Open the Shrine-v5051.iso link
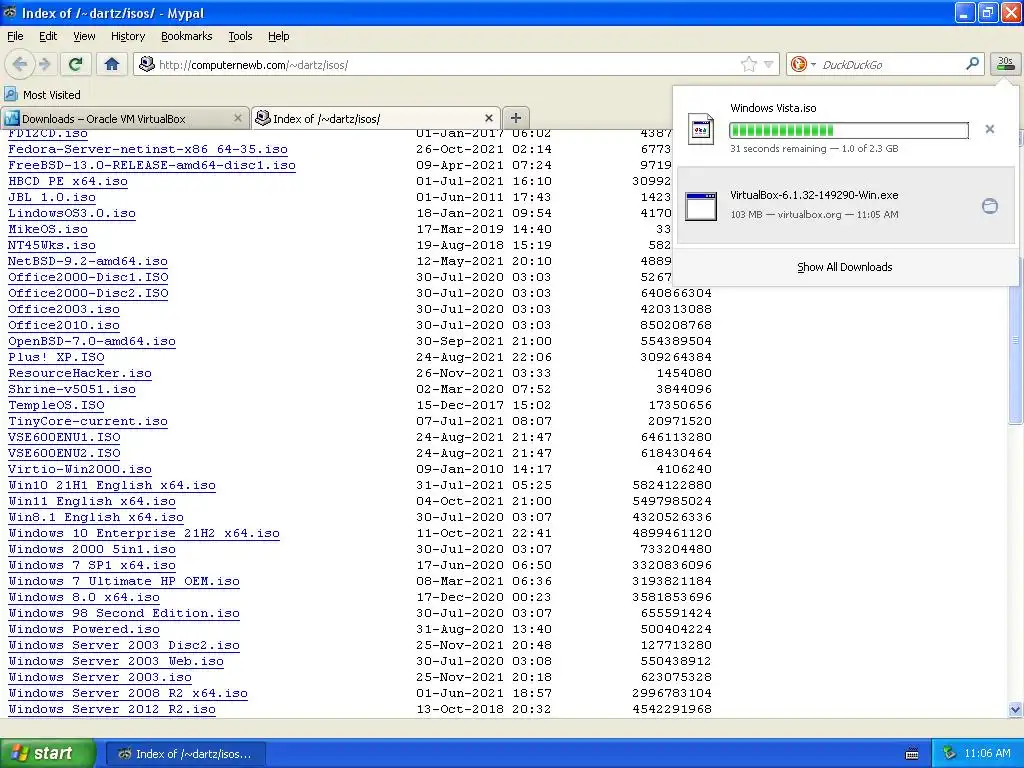1024x768 pixels. pyautogui.click(x=72, y=389)
